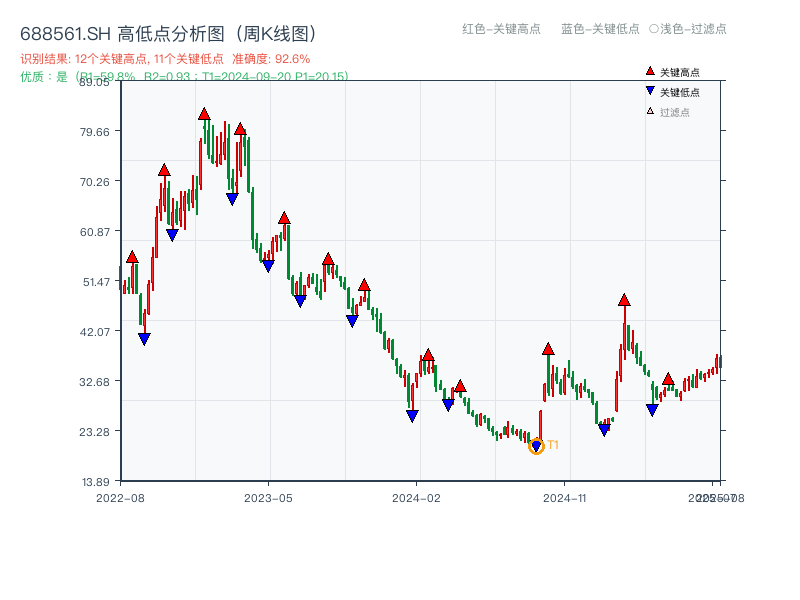
Task: Click the blue low-point marker near the 2024-11 bottom
Action: 604,428
